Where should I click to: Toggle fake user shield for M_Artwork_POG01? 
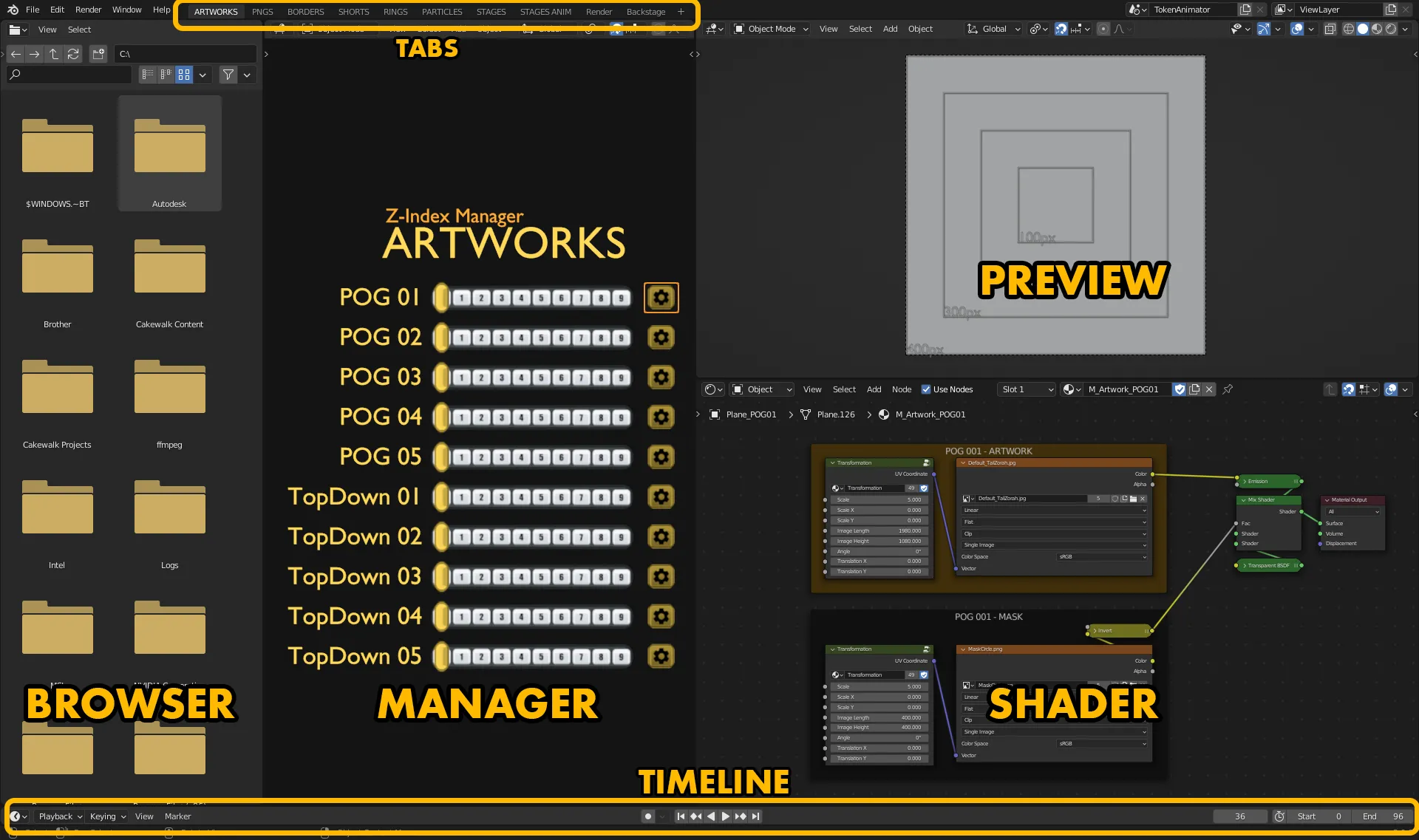1180,389
